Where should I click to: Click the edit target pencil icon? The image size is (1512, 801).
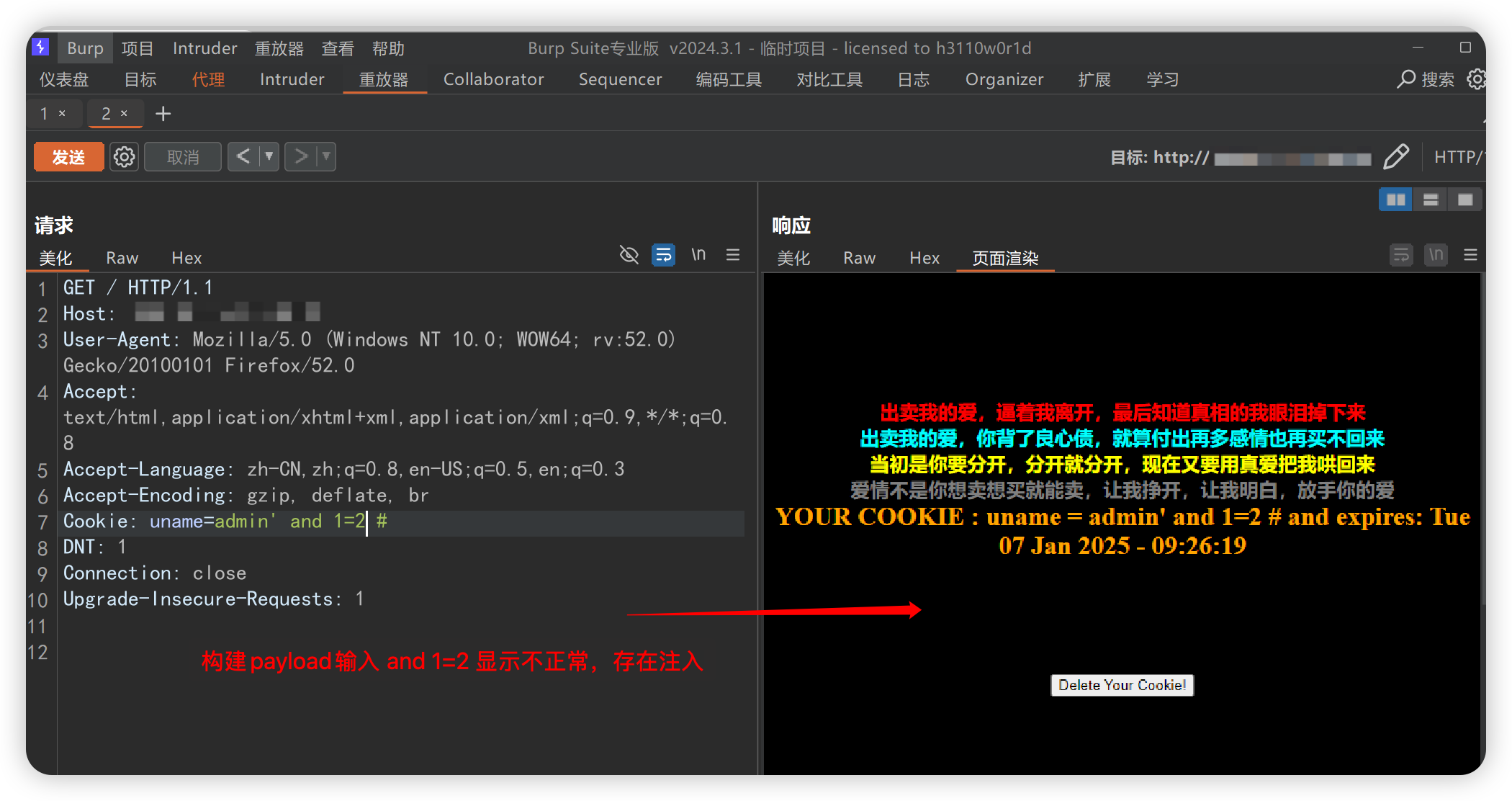point(1395,156)
